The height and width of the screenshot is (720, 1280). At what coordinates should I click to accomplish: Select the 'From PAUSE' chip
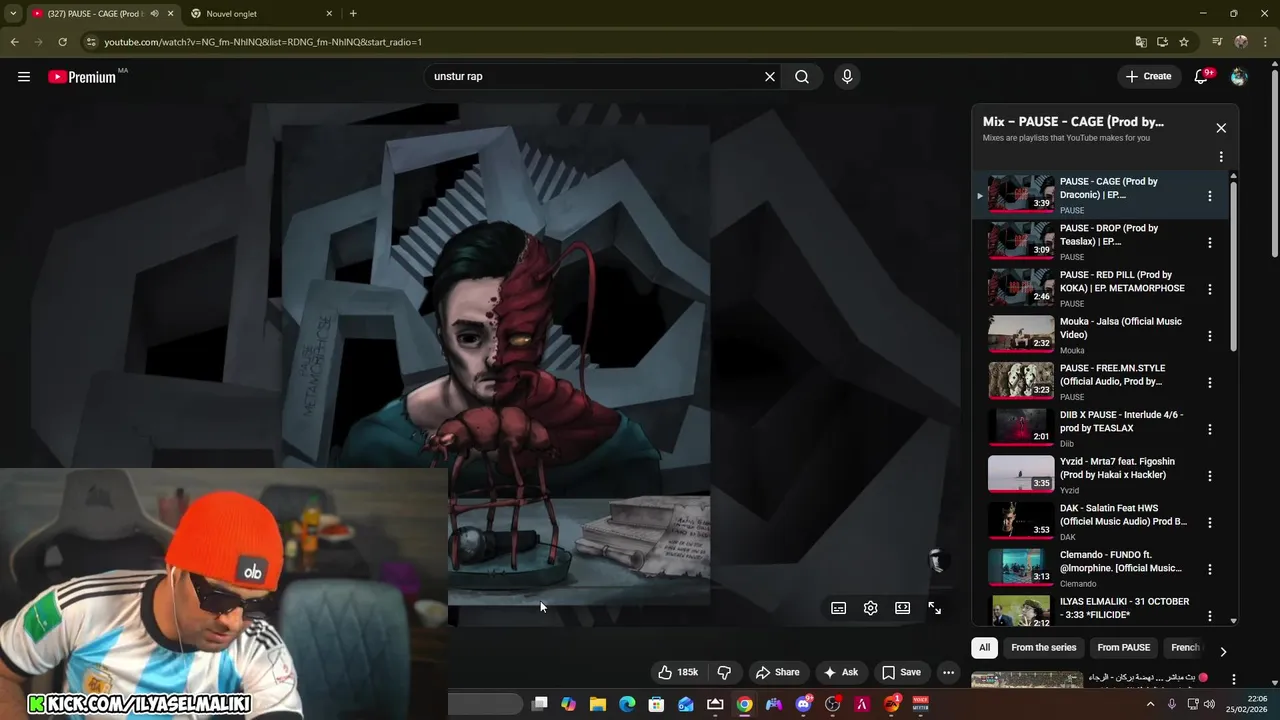click(1124, 647)
